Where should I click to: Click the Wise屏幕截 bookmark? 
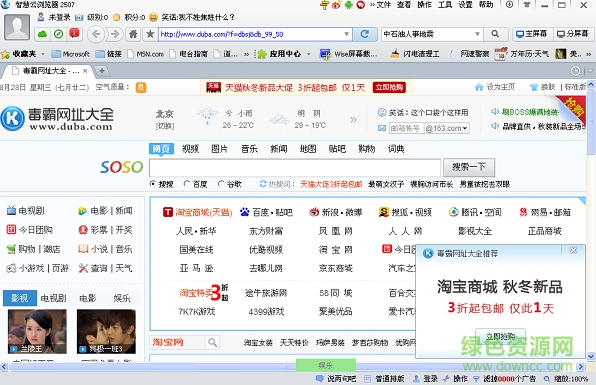point(349,54)
